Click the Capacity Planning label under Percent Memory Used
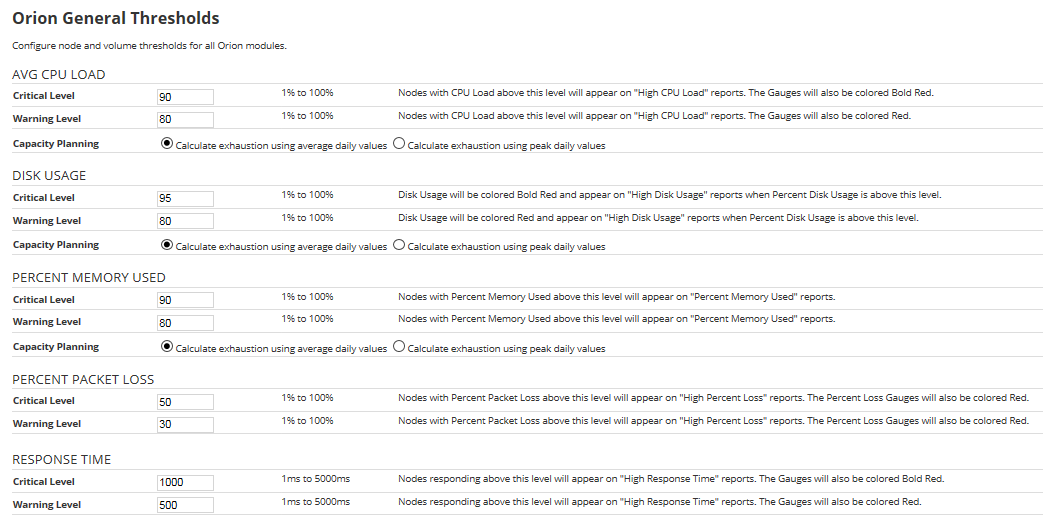The height and width of the screenshot is (520, 1043). tap(56, 346)
